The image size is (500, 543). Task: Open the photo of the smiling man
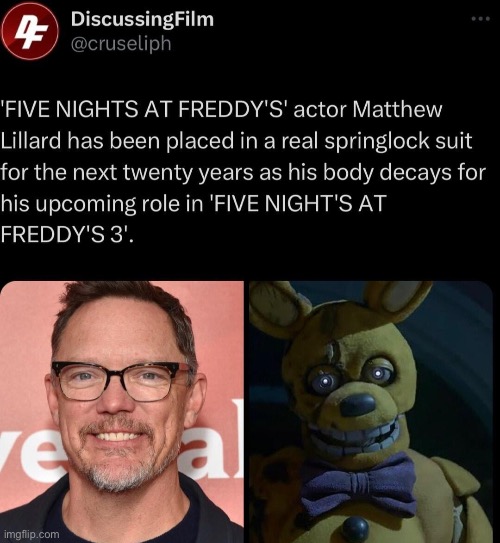pos(122,412)
